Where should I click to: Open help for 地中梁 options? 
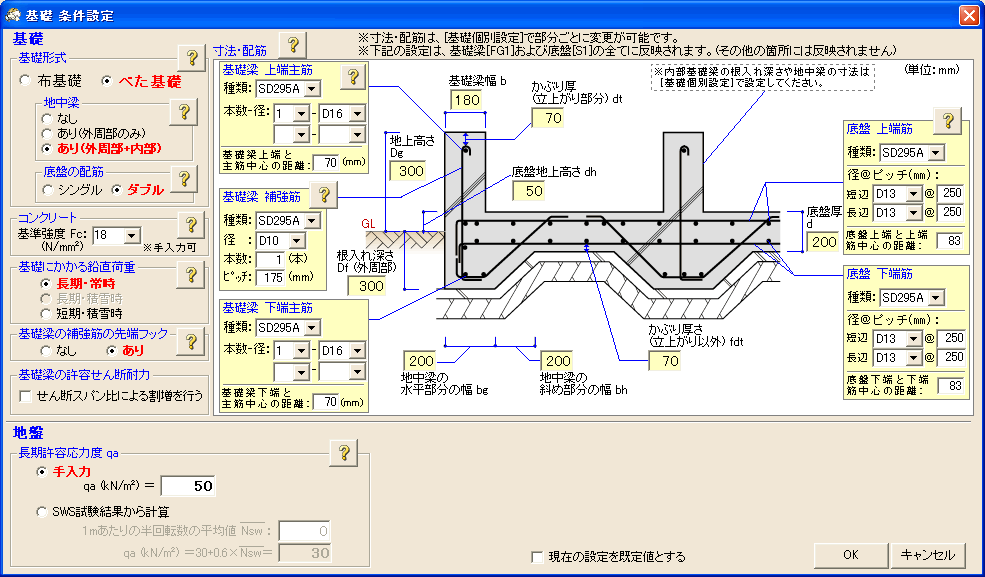tap(183, 112)
